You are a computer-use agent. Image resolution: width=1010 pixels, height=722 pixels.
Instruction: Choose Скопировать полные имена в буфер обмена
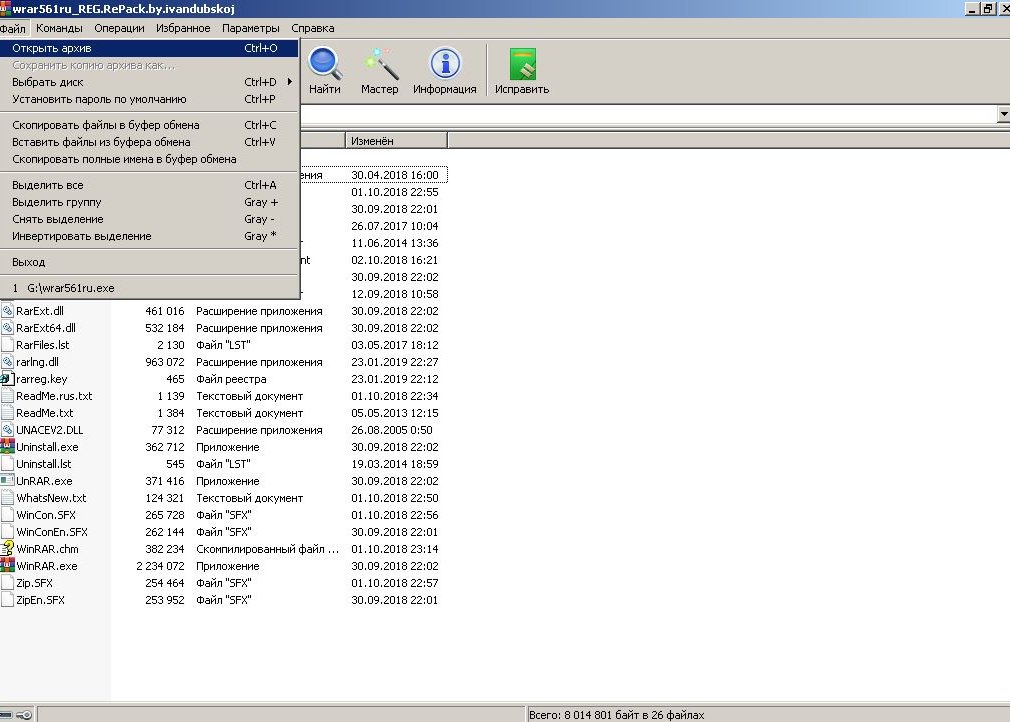(x=149, y=159)
